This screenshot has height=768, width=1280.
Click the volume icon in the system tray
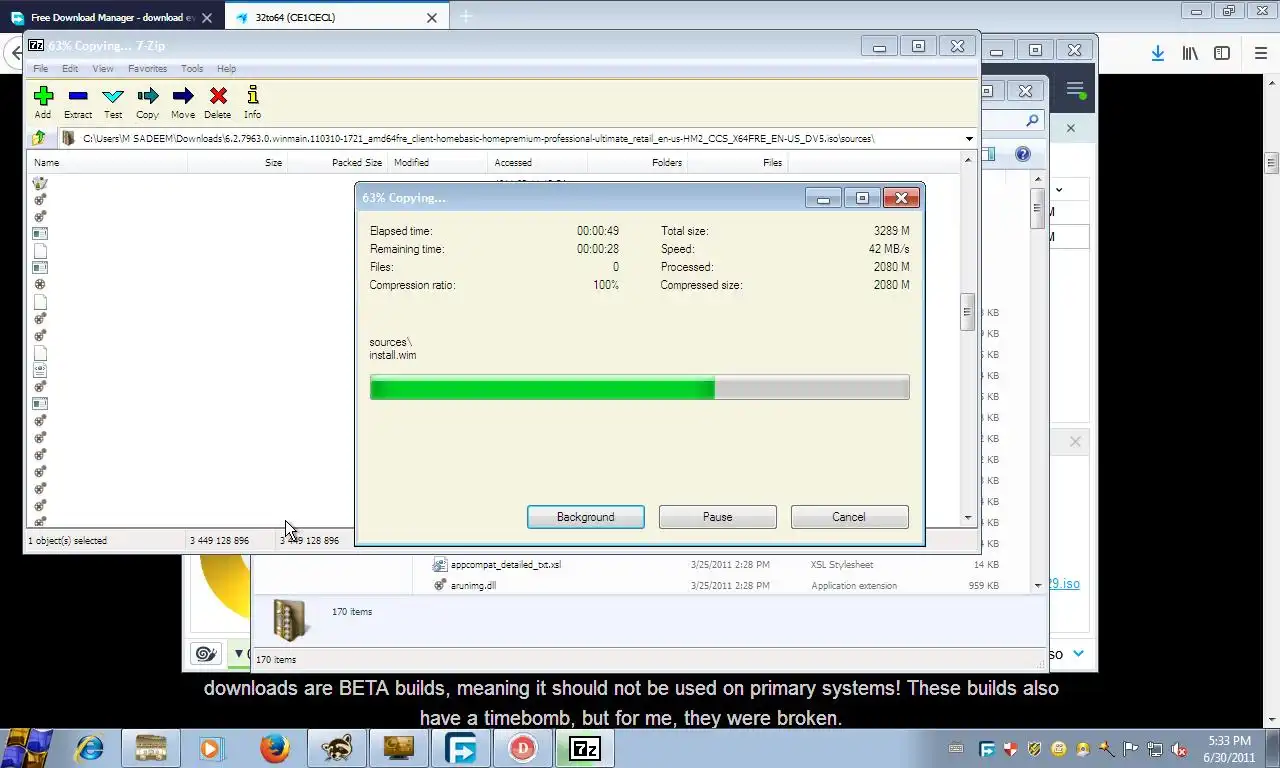[x=1179, y=749]
